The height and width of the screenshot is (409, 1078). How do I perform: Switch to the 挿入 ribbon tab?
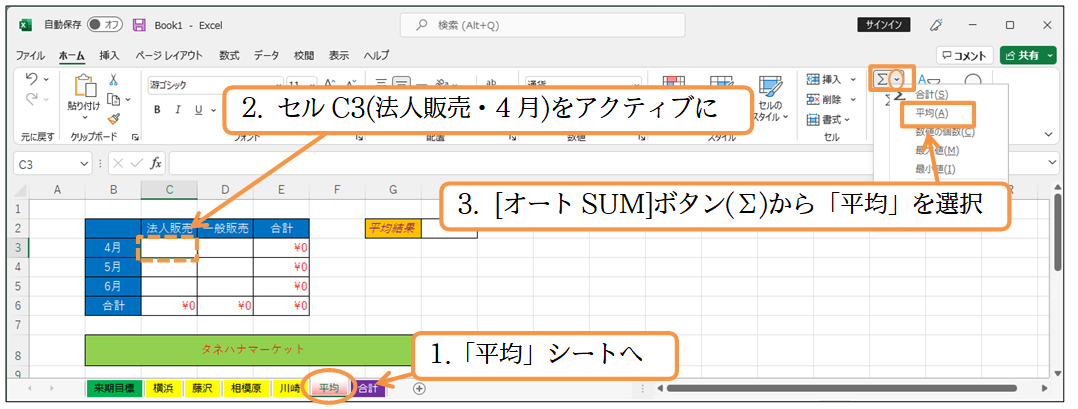coord(109,56)
